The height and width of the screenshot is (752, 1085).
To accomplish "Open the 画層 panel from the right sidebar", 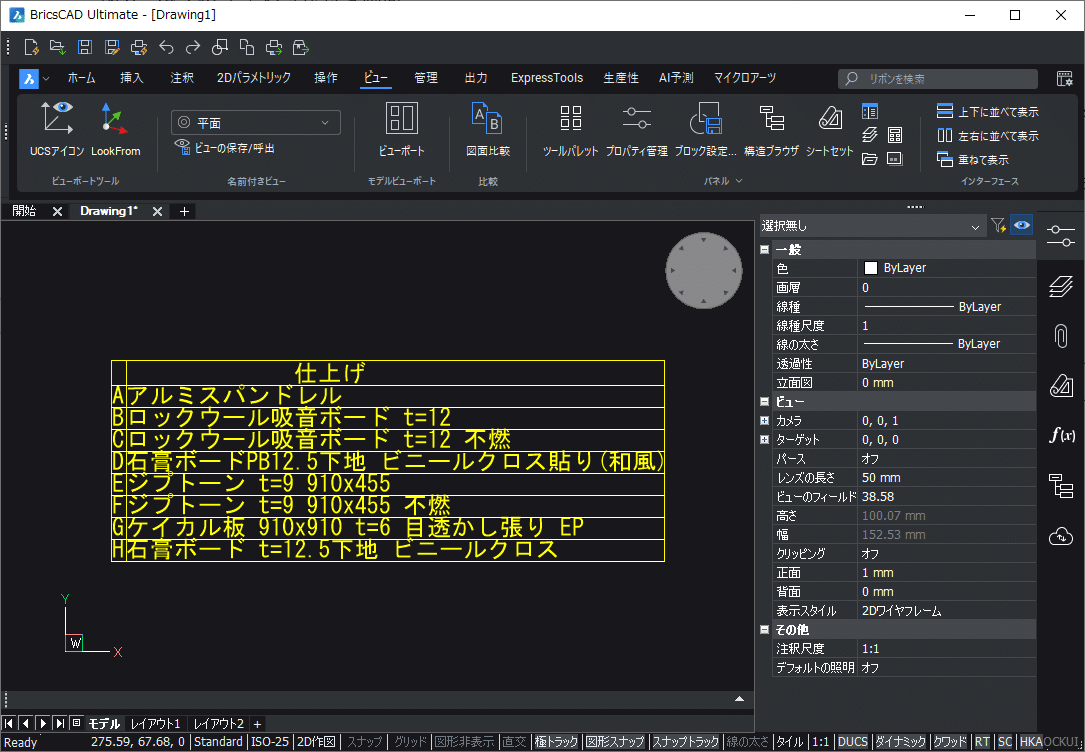I will [1061, 286].
